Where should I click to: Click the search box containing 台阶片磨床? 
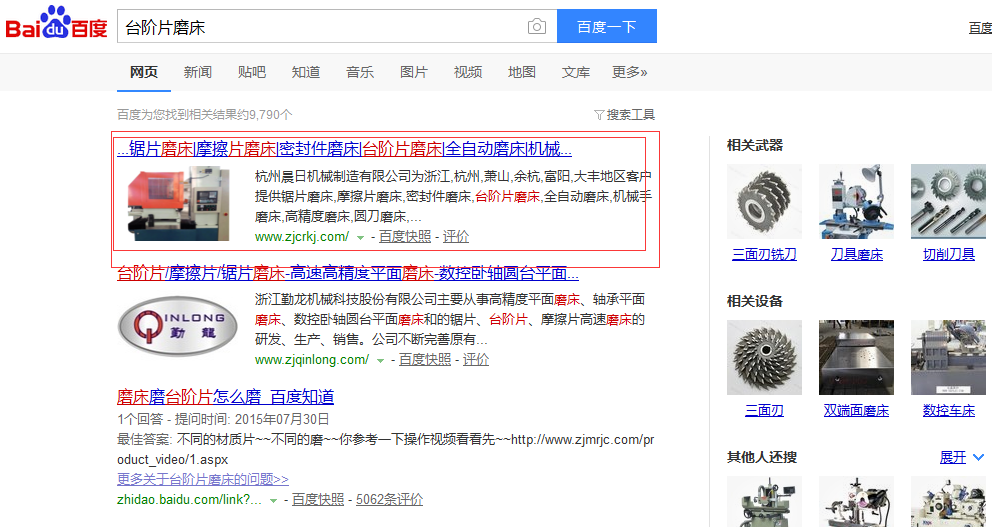[320, 27]
